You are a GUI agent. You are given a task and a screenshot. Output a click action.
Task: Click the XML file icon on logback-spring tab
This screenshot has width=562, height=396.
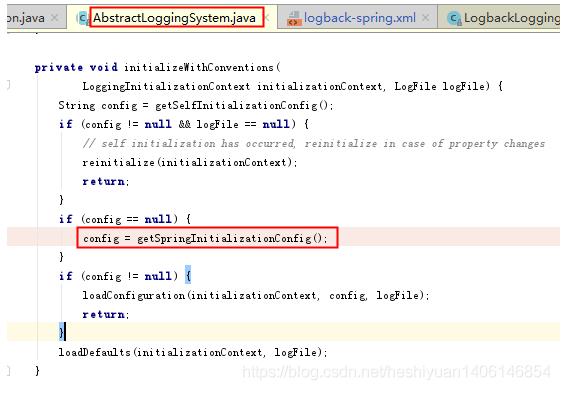294,19
